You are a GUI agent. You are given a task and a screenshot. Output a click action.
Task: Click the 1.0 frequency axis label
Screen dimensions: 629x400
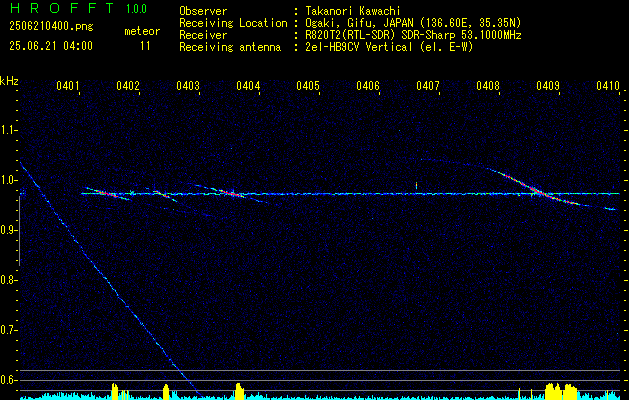click(8, 180)
